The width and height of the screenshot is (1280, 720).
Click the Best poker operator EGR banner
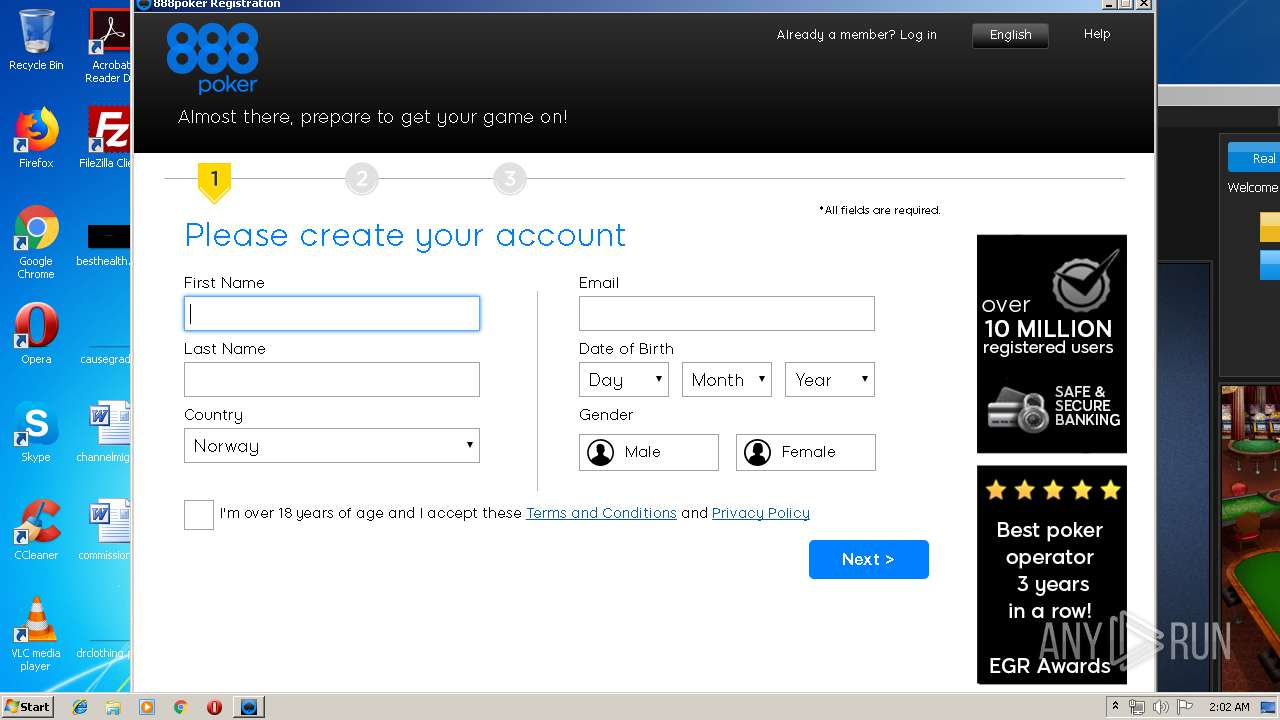[1052, 575]
